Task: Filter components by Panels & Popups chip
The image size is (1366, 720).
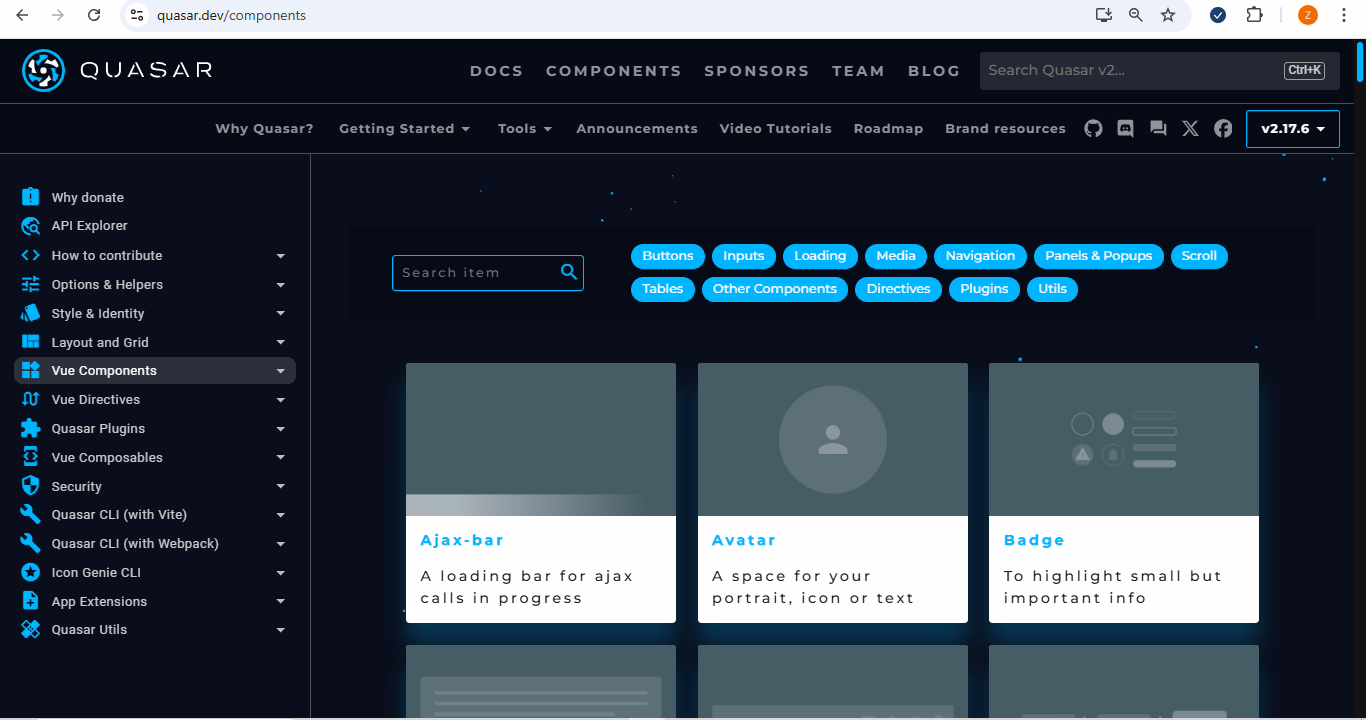Action: [1099, 256]
